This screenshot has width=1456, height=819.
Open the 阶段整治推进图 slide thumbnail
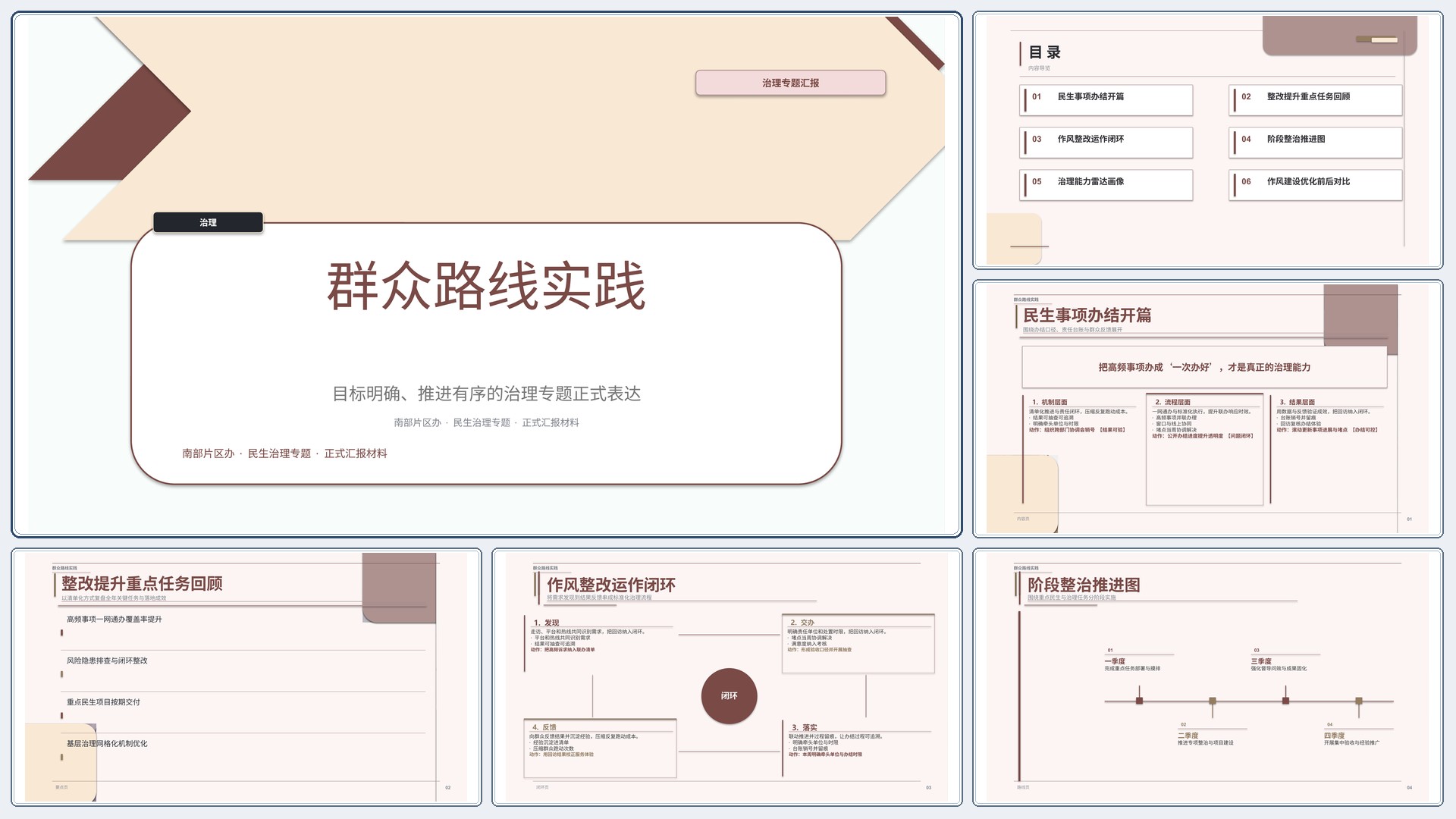click(1207, 677)
